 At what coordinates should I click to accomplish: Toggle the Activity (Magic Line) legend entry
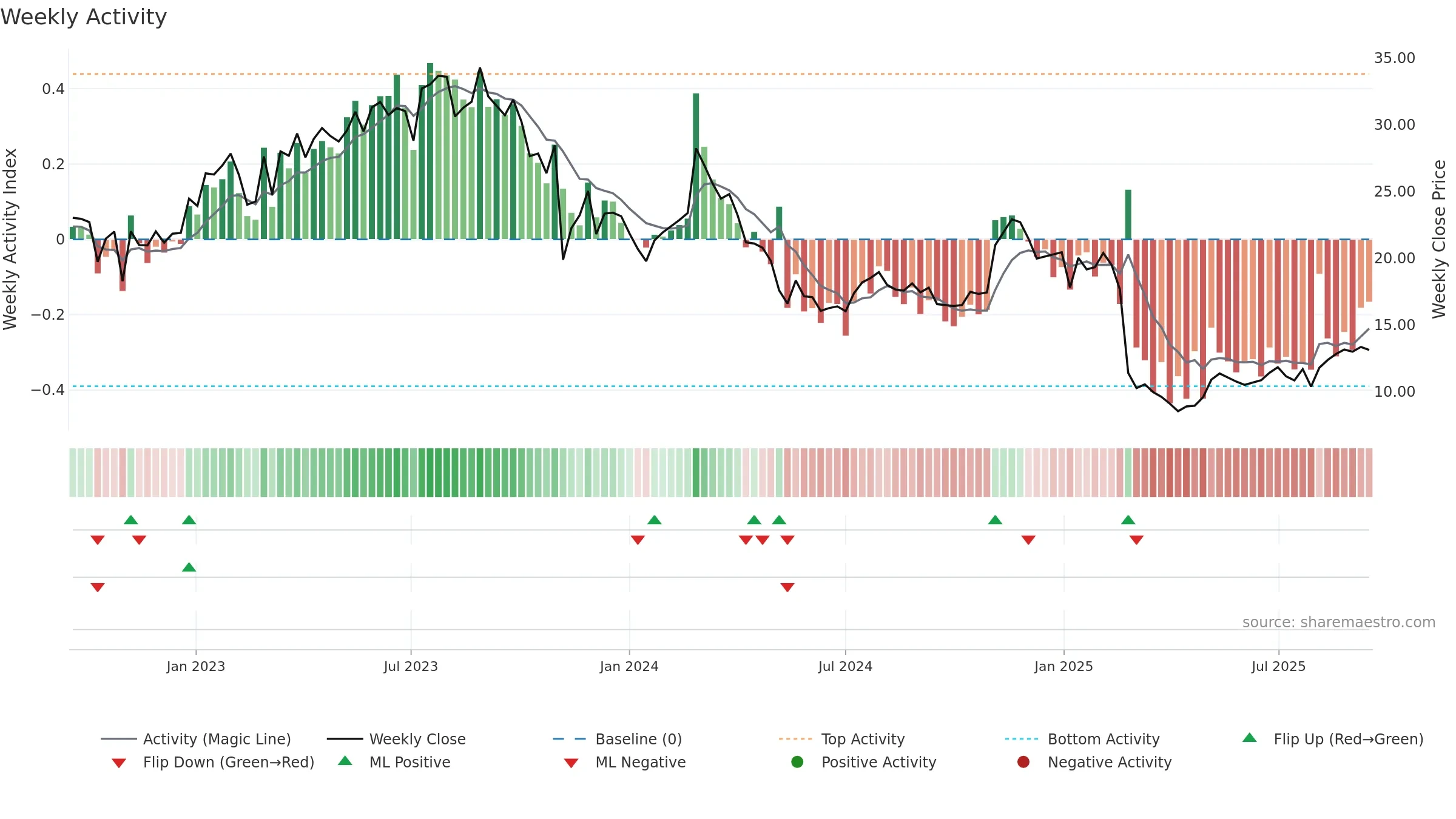(196, 739)
